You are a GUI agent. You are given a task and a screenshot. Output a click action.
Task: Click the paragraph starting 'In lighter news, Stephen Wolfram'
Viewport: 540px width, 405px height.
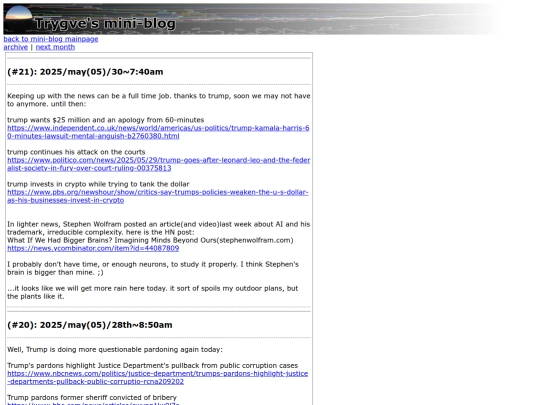point(158,228)
